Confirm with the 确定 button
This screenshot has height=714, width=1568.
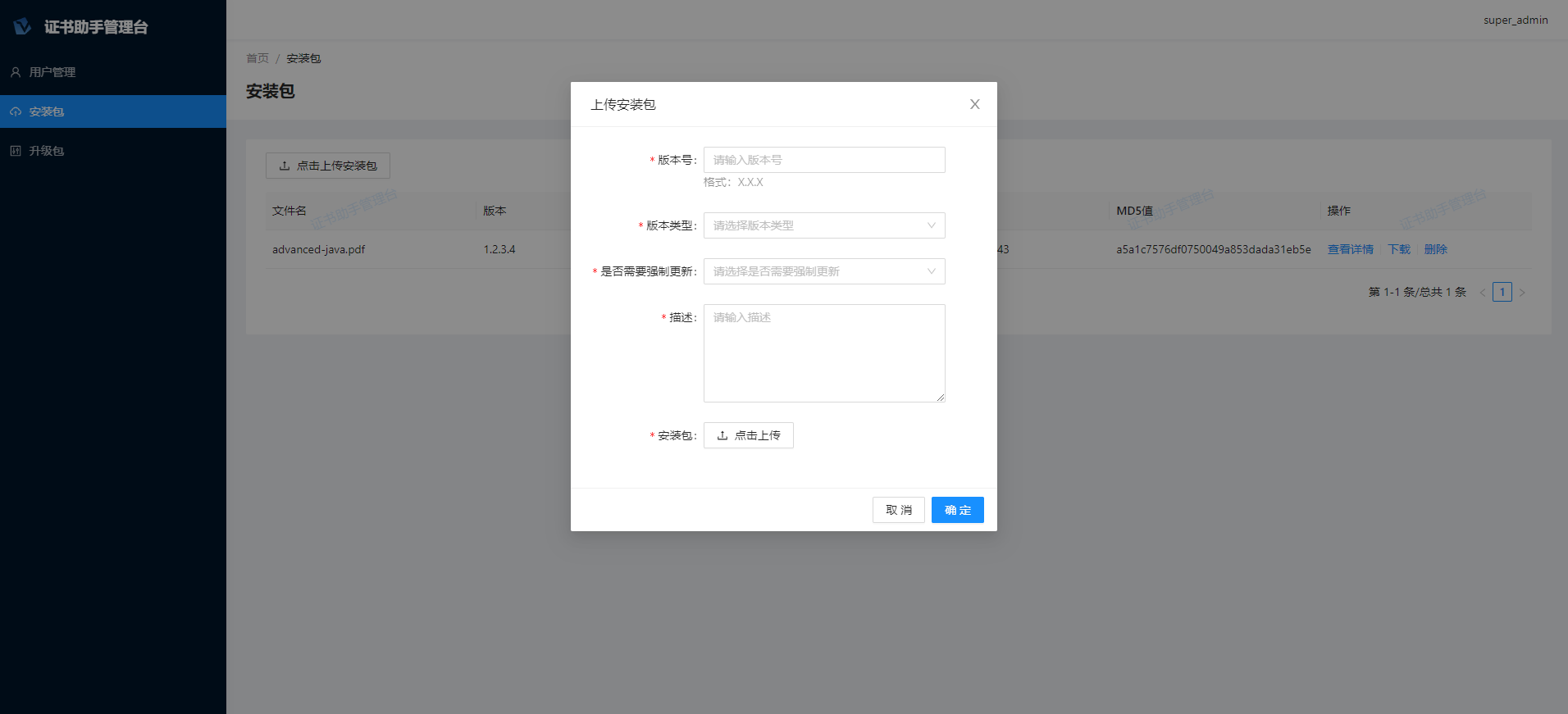coord(957,510)
